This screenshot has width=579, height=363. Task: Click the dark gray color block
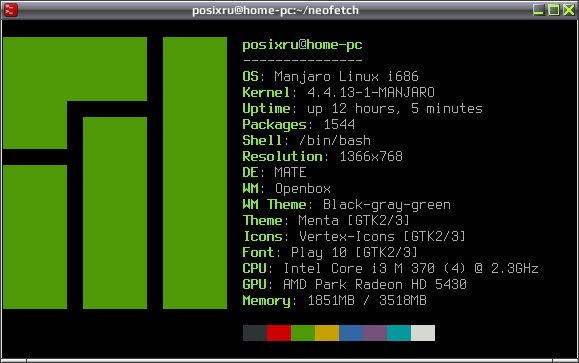click(255, 333)
